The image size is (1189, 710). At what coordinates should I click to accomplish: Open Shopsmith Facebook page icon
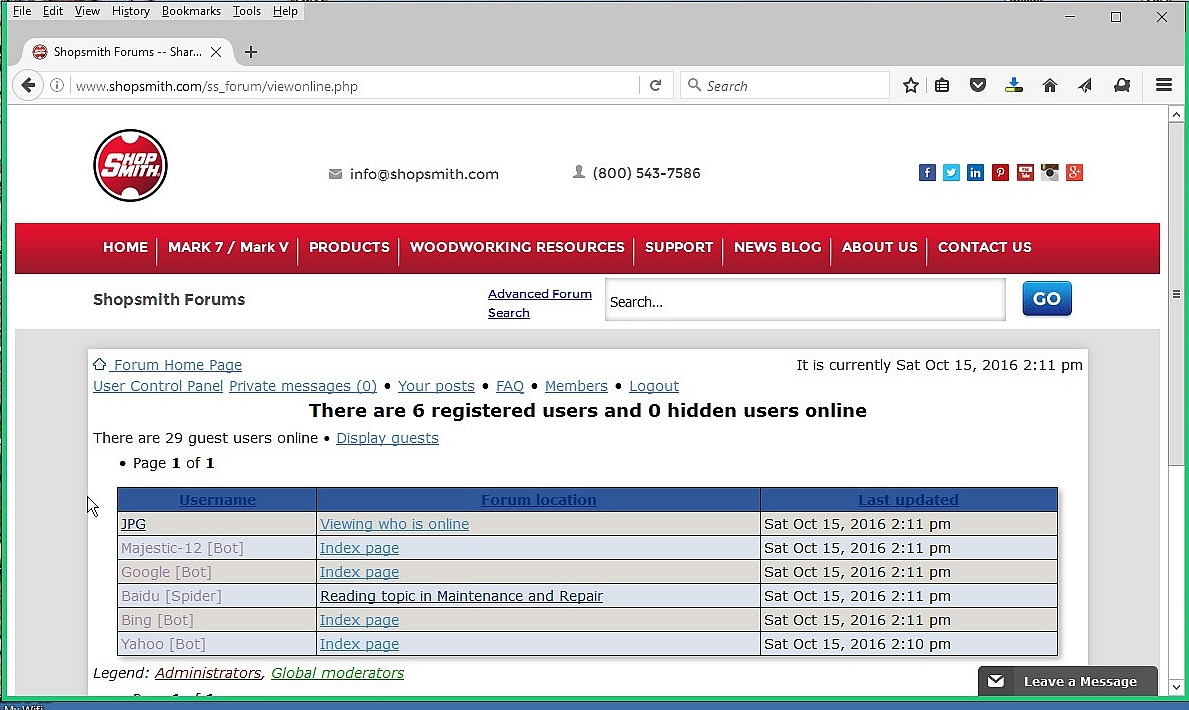(927, 172)
